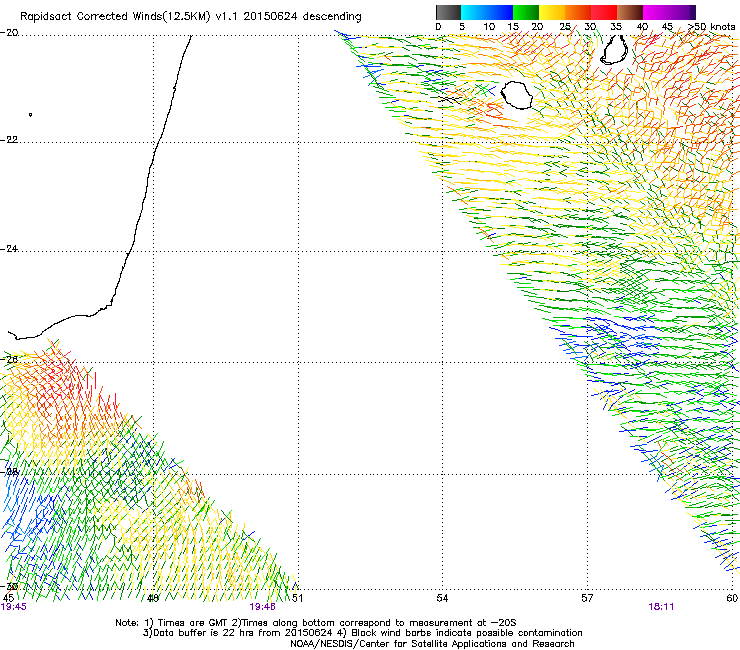Click the 51 longitude axis label
Viewport: 740px width, 650px height.
[x=297, y=598]
